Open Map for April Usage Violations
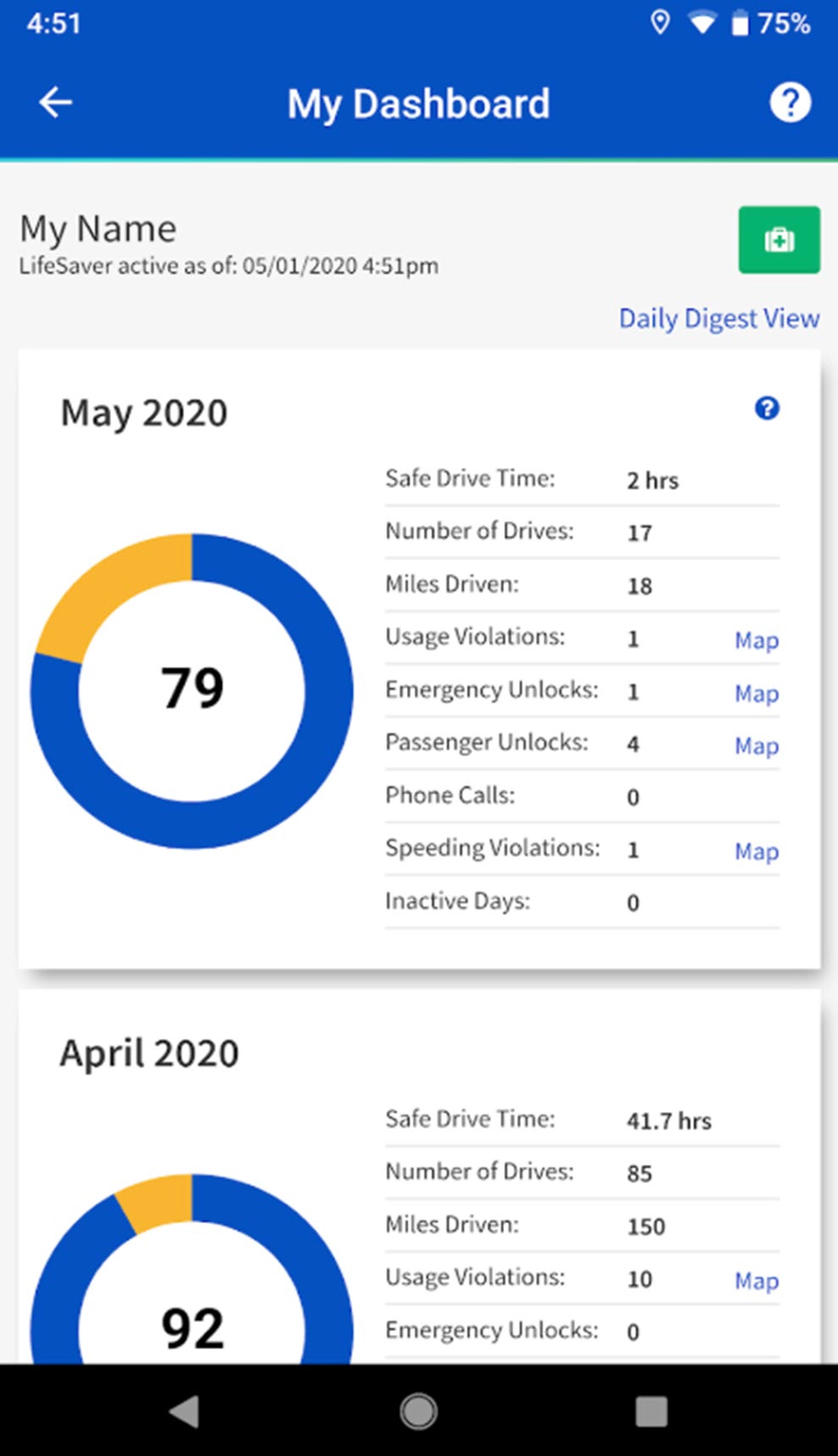 [756, 1281]
